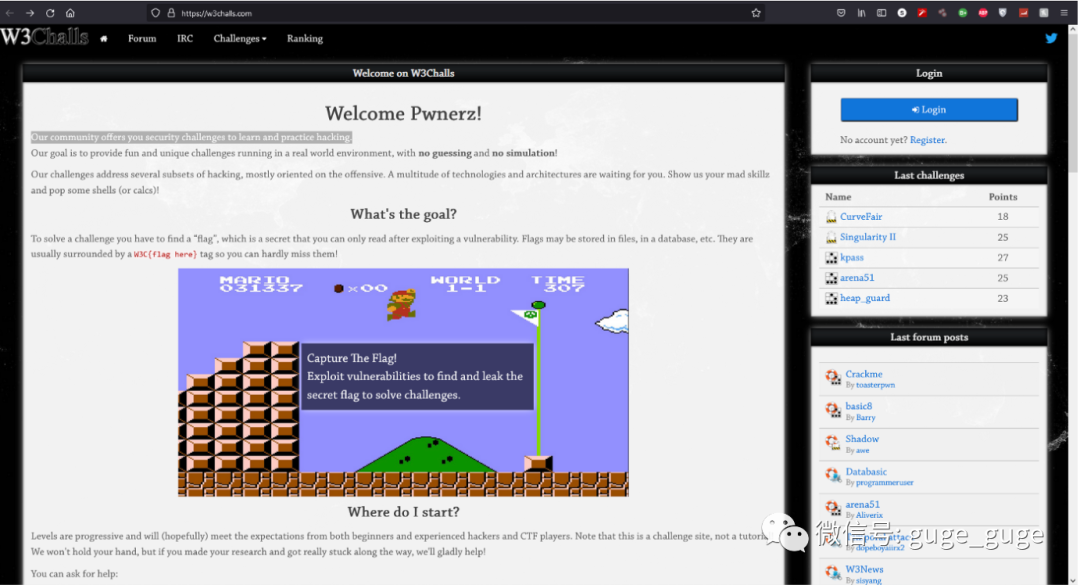Open the basic8 forum post
Image resolution: width=1080 pixels, height=585 pixels.
tap(858, 406)
